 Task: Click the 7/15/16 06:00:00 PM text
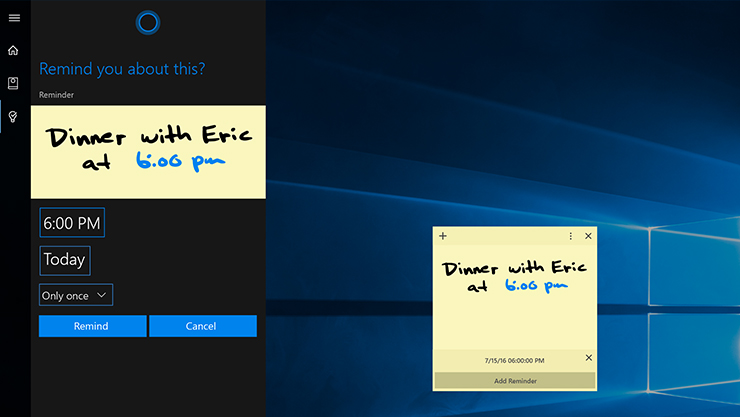[514, 360]
